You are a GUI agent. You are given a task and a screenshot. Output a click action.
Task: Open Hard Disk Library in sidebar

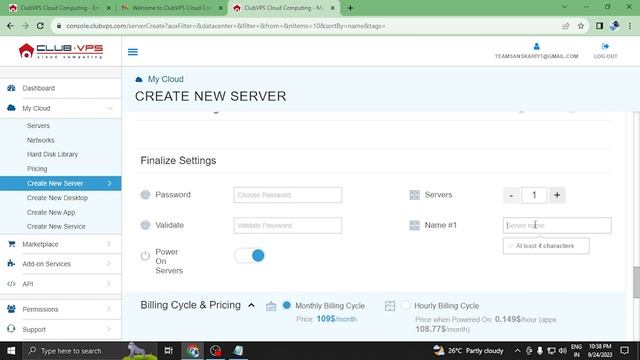(52, 154)
